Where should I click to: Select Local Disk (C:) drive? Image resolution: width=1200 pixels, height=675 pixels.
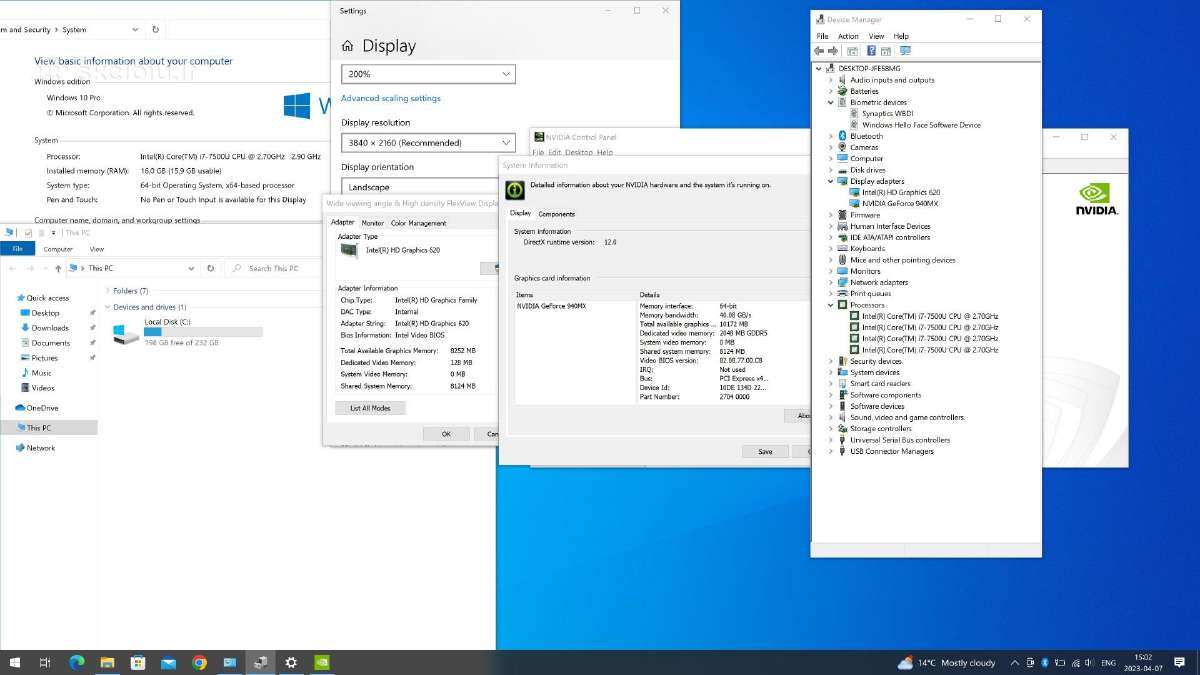(x=189, y=332)
